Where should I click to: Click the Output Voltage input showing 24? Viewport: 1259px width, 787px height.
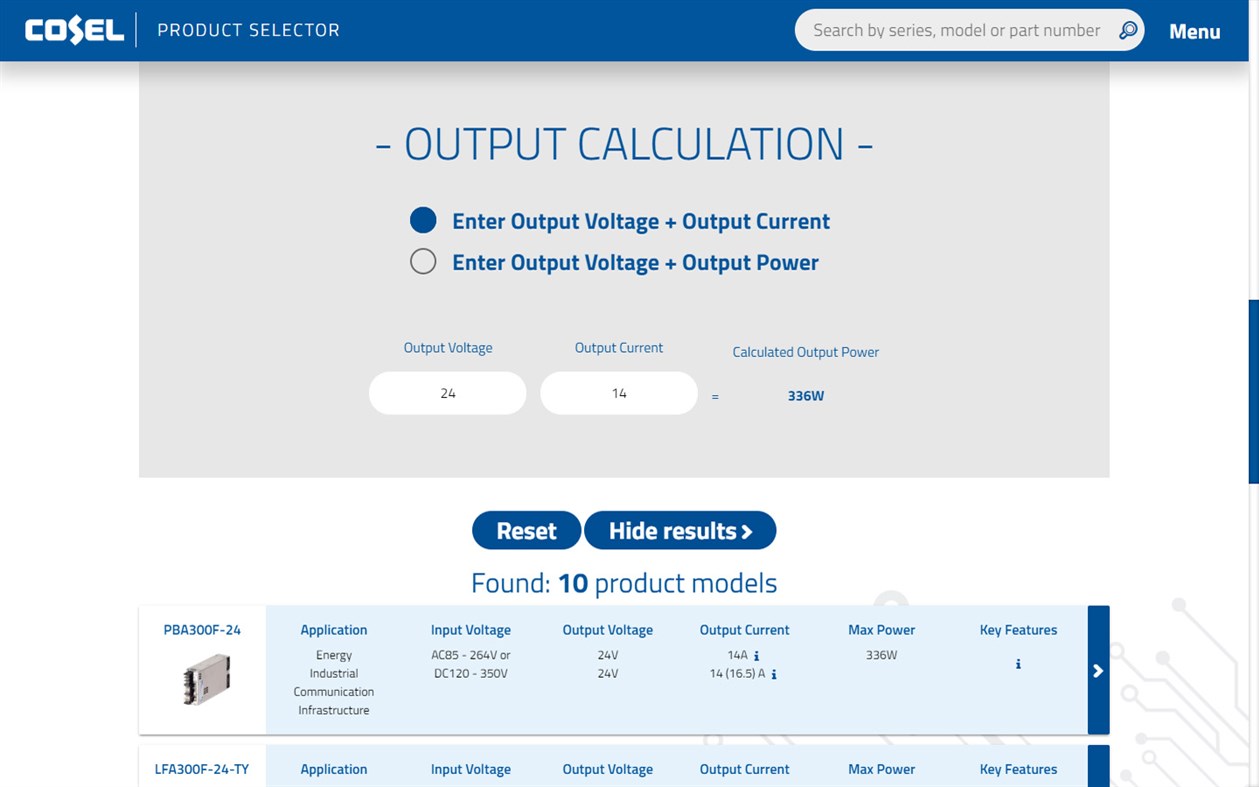(x=447, y=392)
